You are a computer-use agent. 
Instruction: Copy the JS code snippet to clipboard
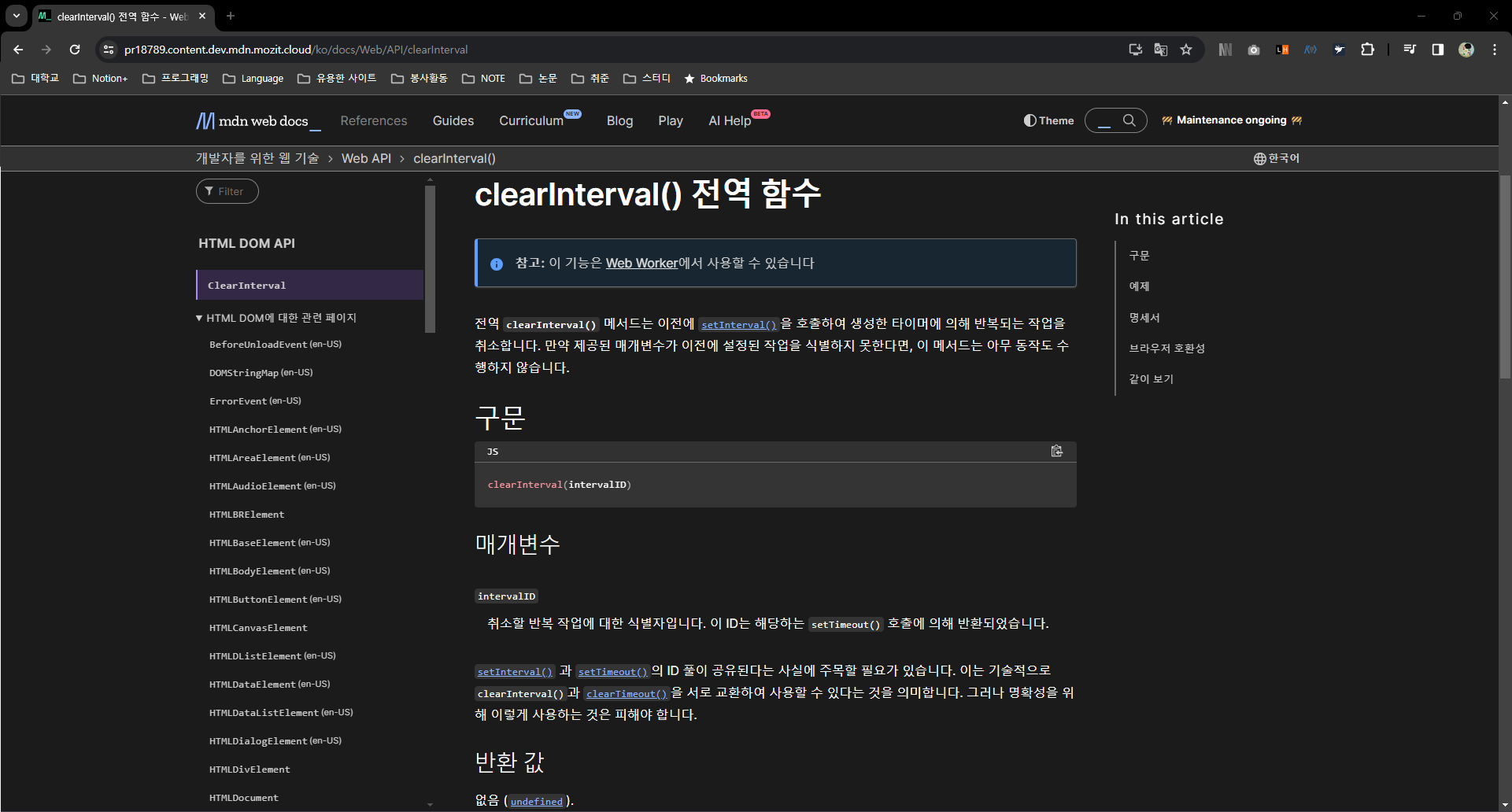pyautogui.click(x=1057, y=451)
